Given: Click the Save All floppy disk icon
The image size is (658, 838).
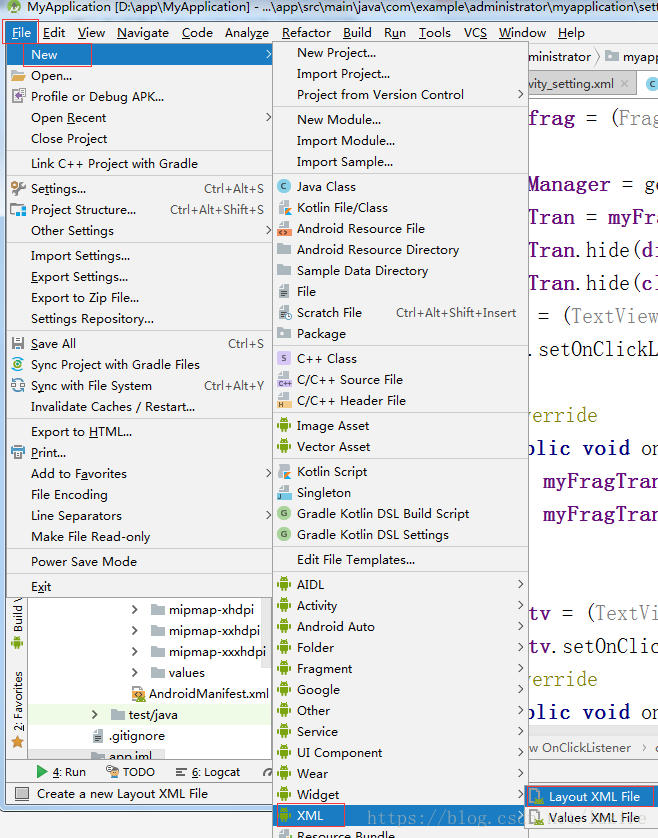Looking at the screenshot, I should click(18, 344).
